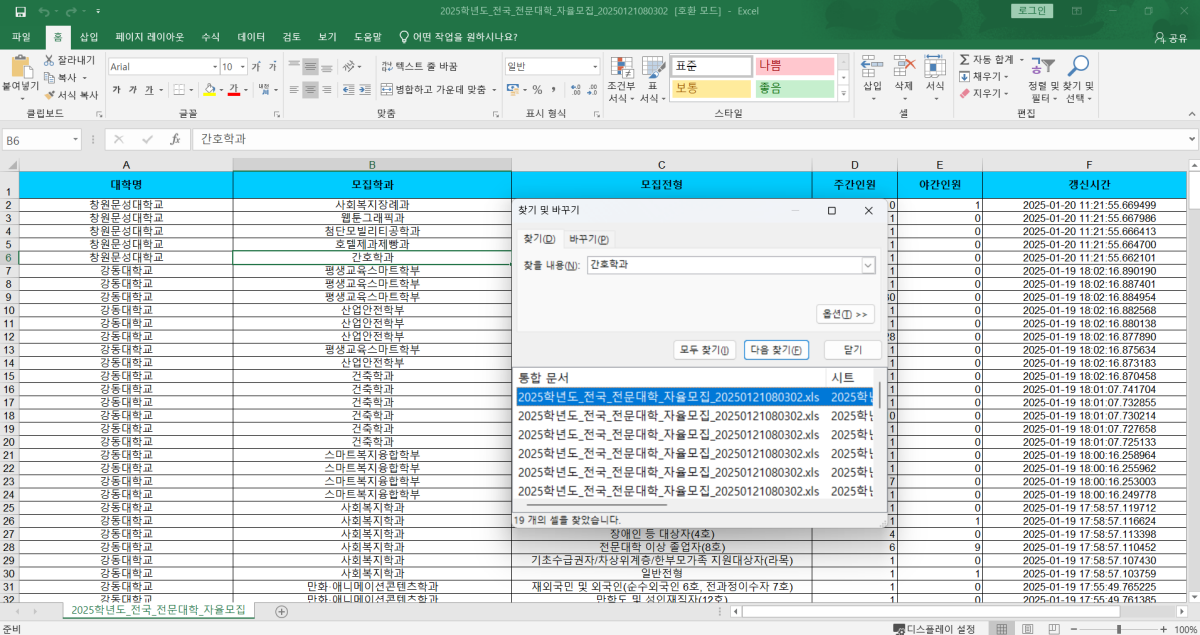Click the decrease indent icon

(x=348, y=90)
